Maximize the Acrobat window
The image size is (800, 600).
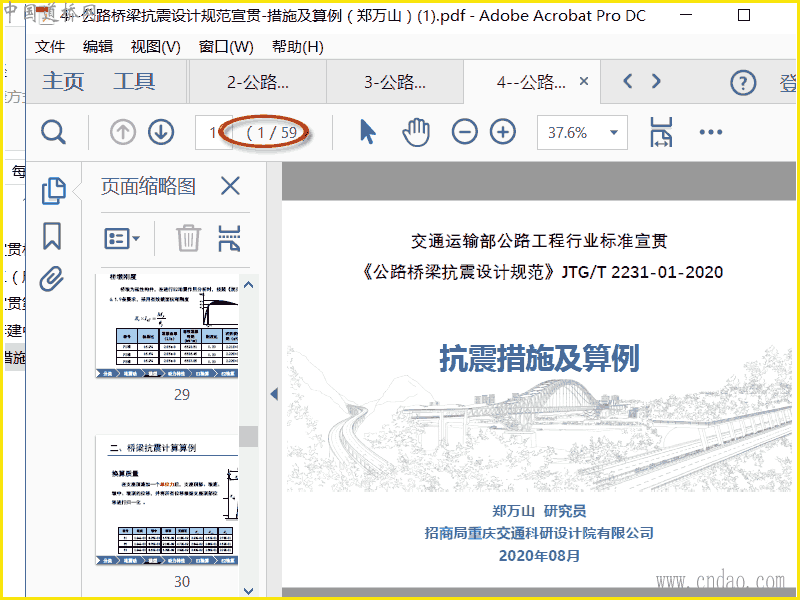click(744, 15)
